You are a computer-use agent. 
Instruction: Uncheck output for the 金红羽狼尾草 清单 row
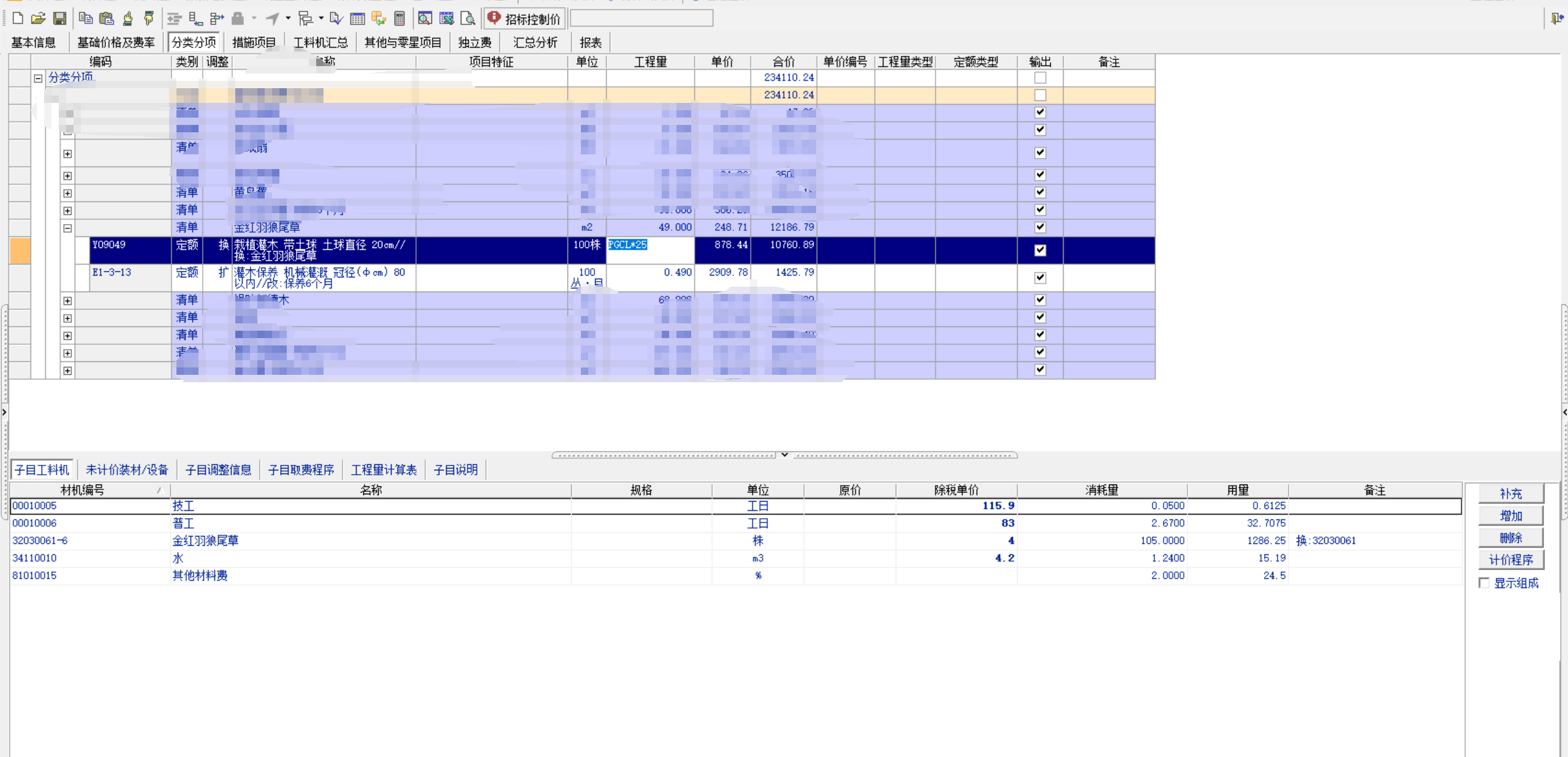point(1040,227)
